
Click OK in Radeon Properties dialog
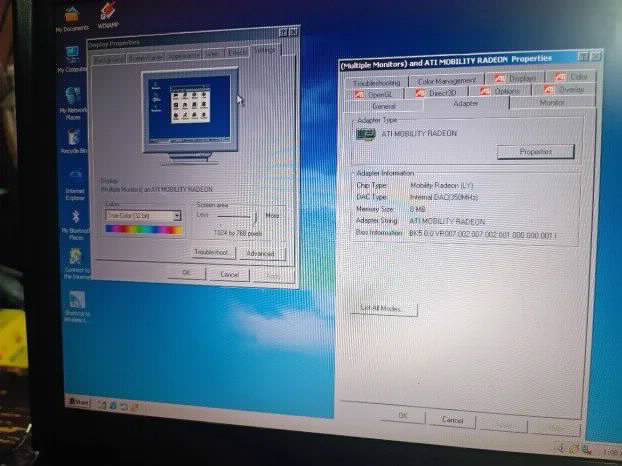pos(403,415)
